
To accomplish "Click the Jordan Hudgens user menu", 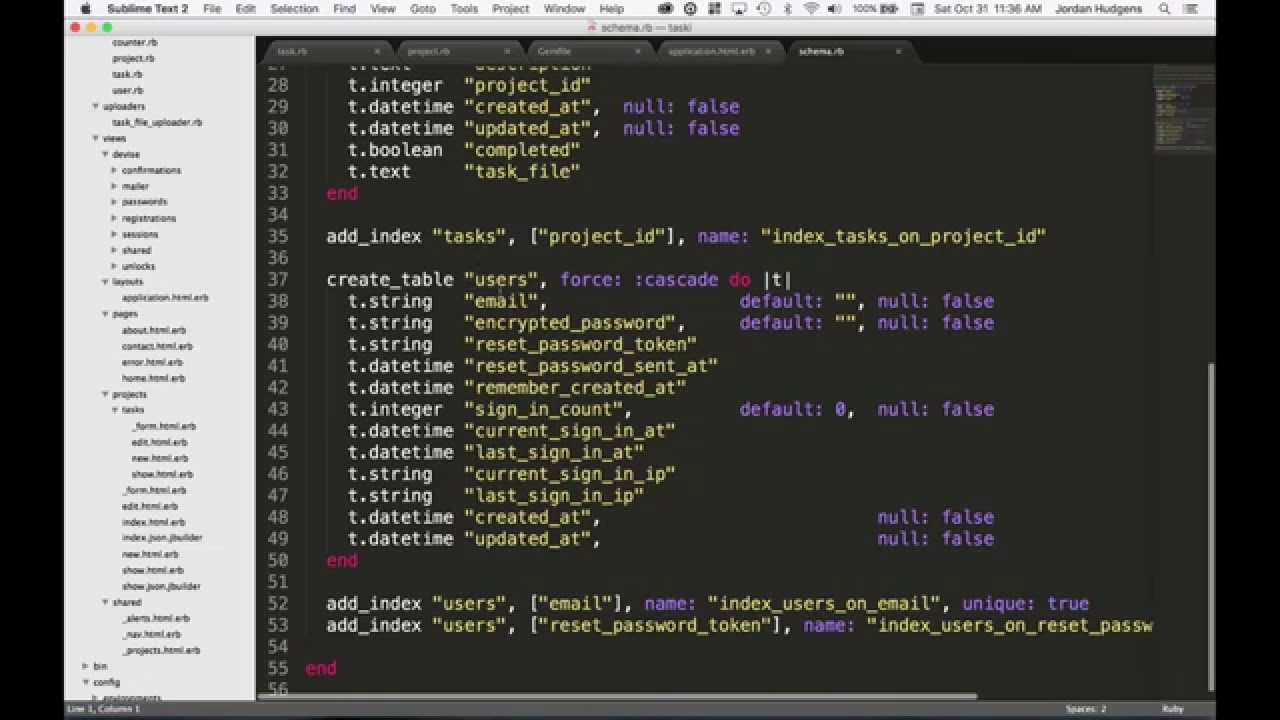I will pos(1098,8).
